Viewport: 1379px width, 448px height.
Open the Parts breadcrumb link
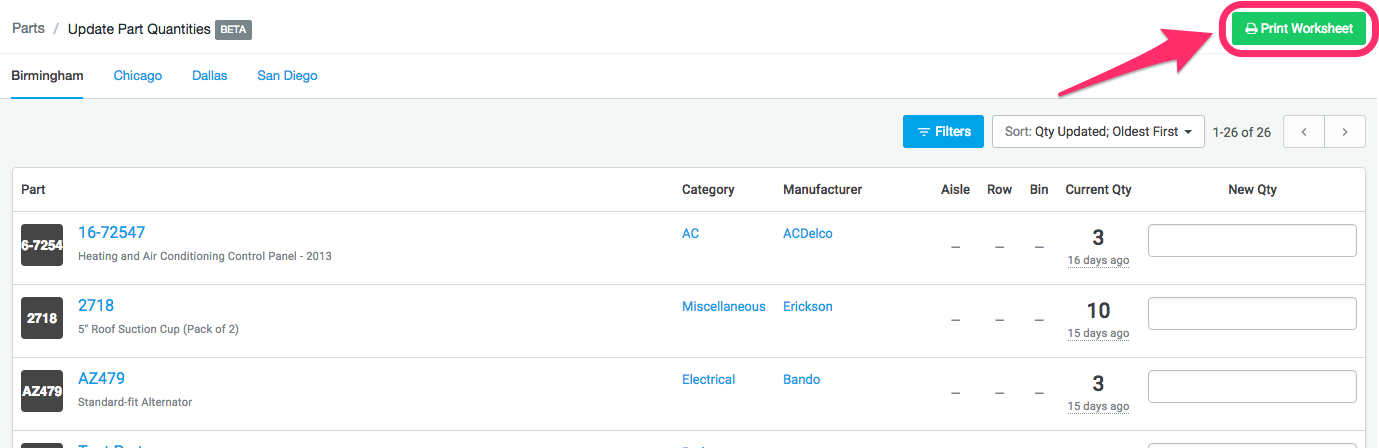coord(28,29)
